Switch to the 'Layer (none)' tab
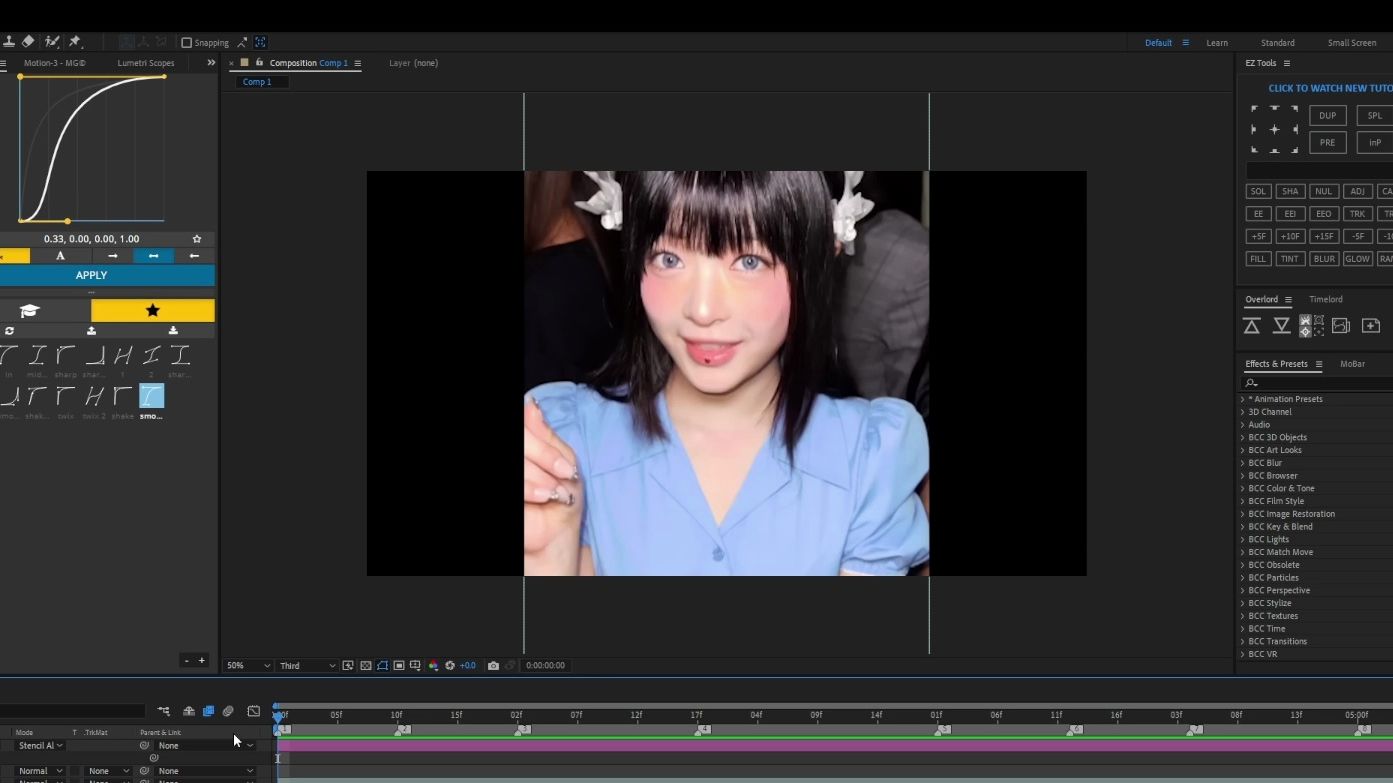 tap(413, 63)
